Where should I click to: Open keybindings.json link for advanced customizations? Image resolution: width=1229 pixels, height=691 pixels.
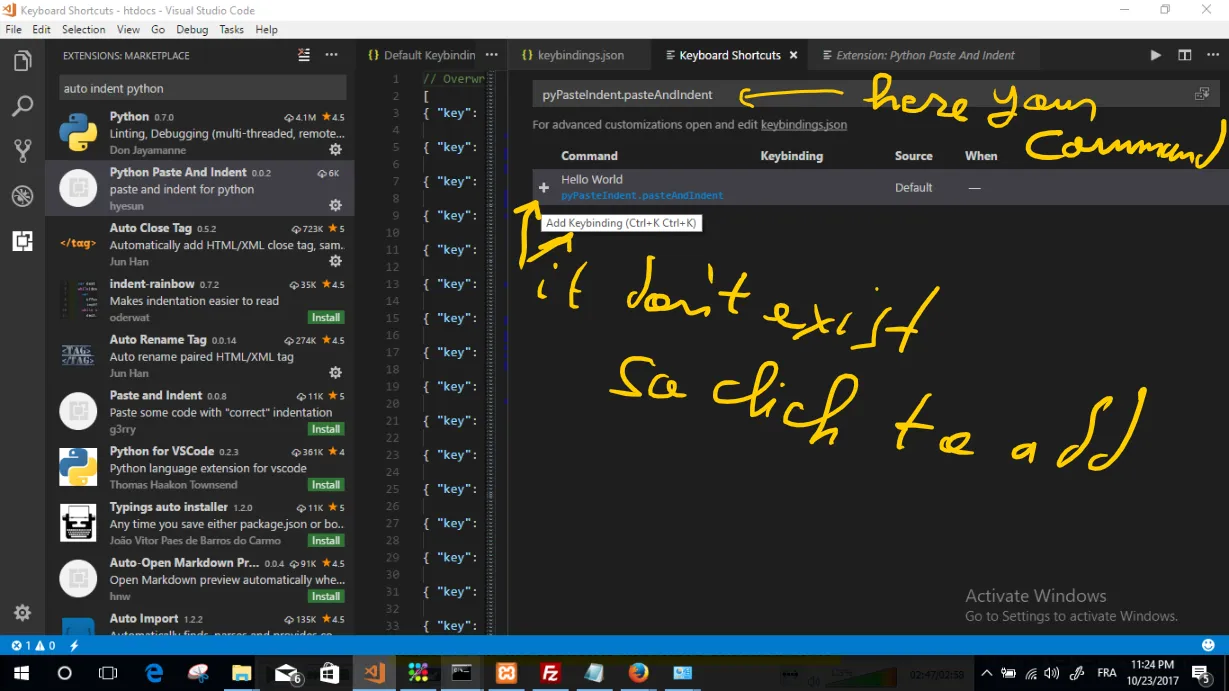coord(804,125)
